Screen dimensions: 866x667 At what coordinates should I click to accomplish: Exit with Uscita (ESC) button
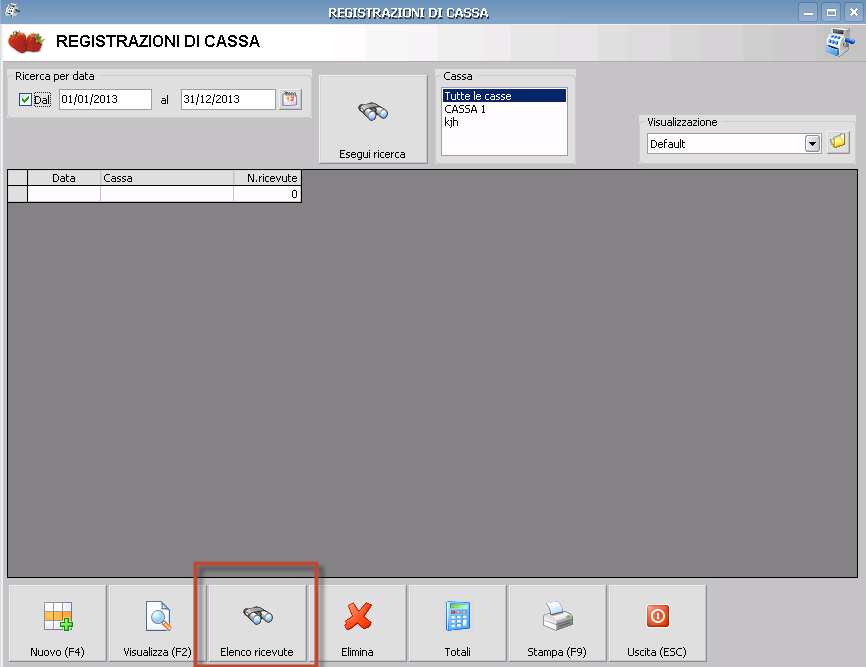(x=657, y=623)
